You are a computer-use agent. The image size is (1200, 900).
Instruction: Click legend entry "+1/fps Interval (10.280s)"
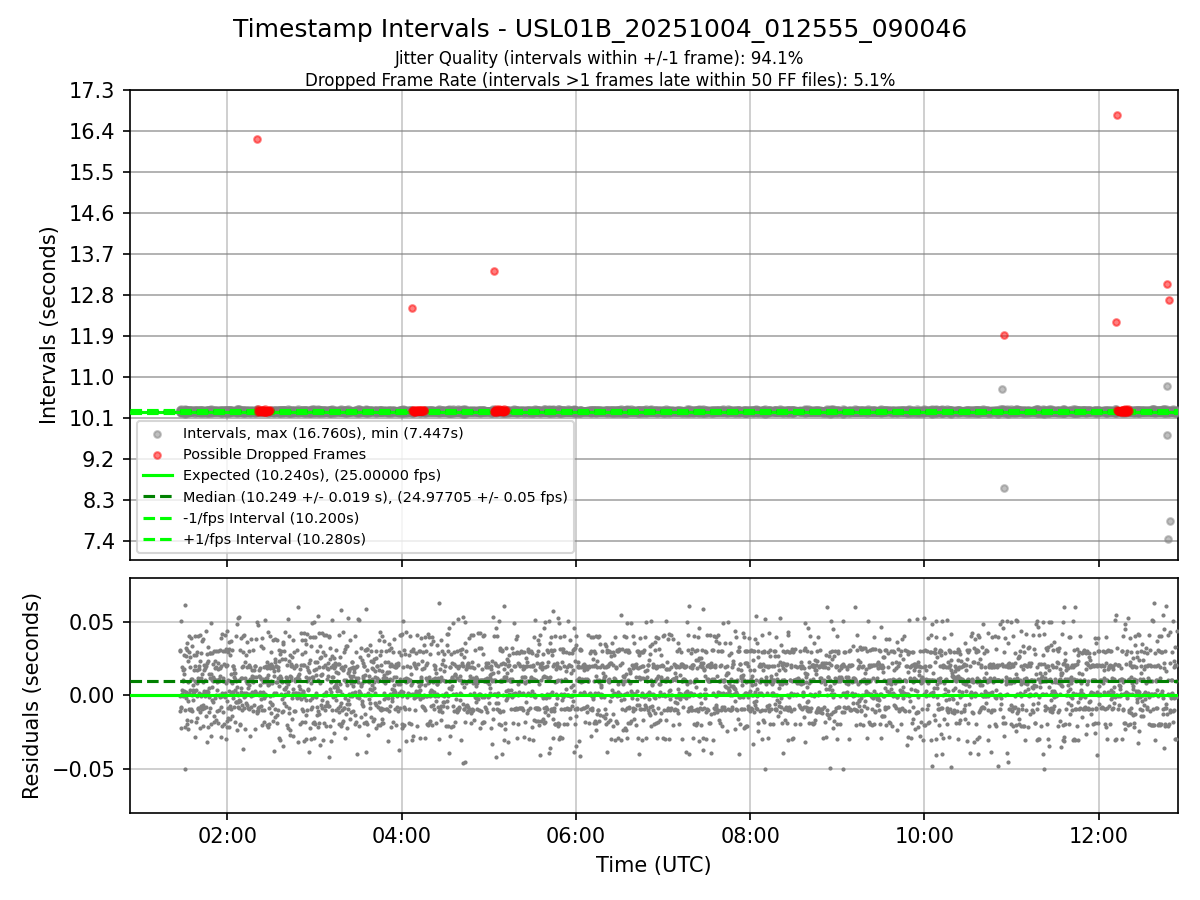pos(274,539)
